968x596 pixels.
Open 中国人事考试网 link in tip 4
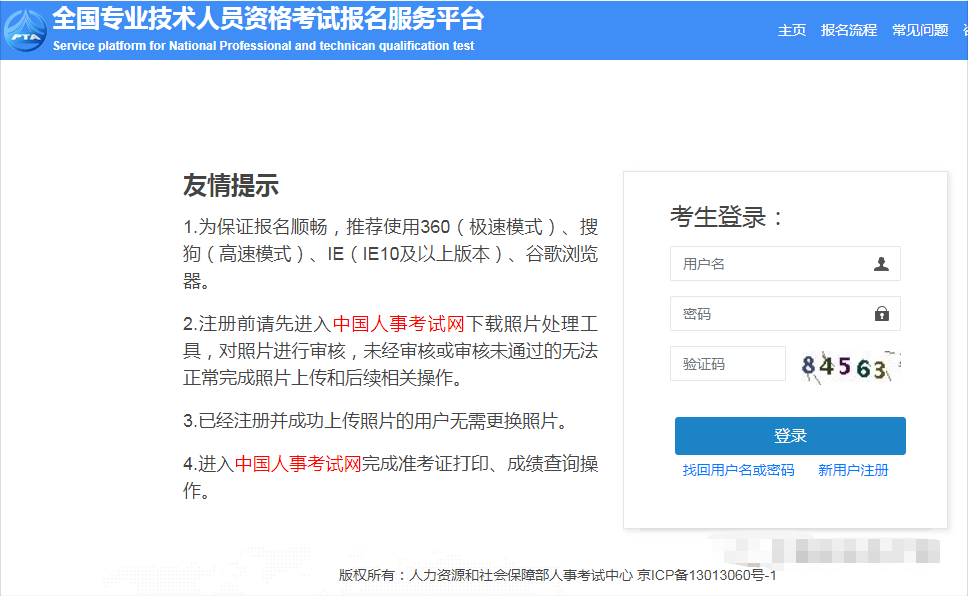(298, 463)
